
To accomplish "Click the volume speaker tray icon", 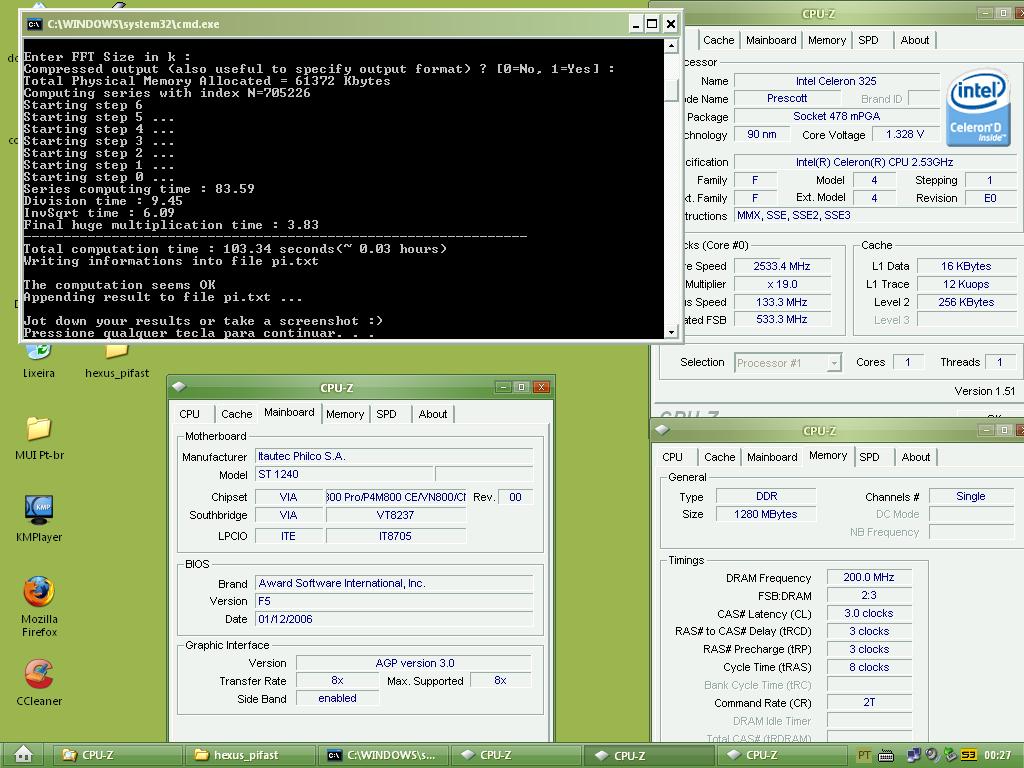I will (x=932, y=755).
